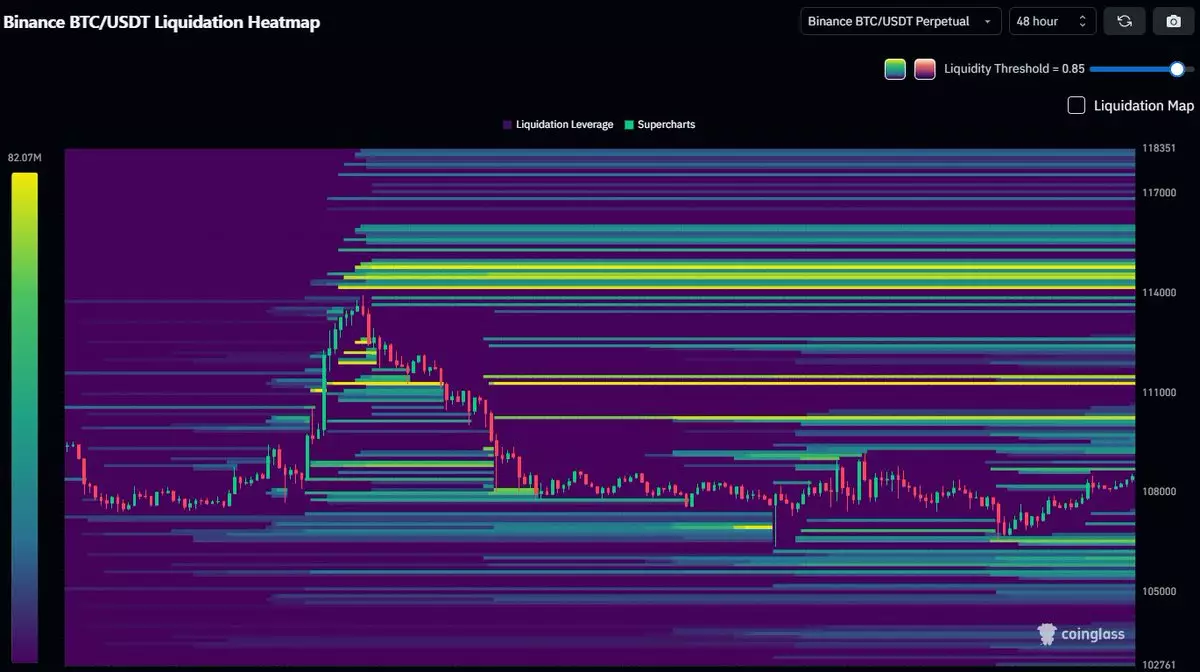Enable the Liquidation Map checkbox
Screen dimensions: 1200x672
[x=1076, y=105]
